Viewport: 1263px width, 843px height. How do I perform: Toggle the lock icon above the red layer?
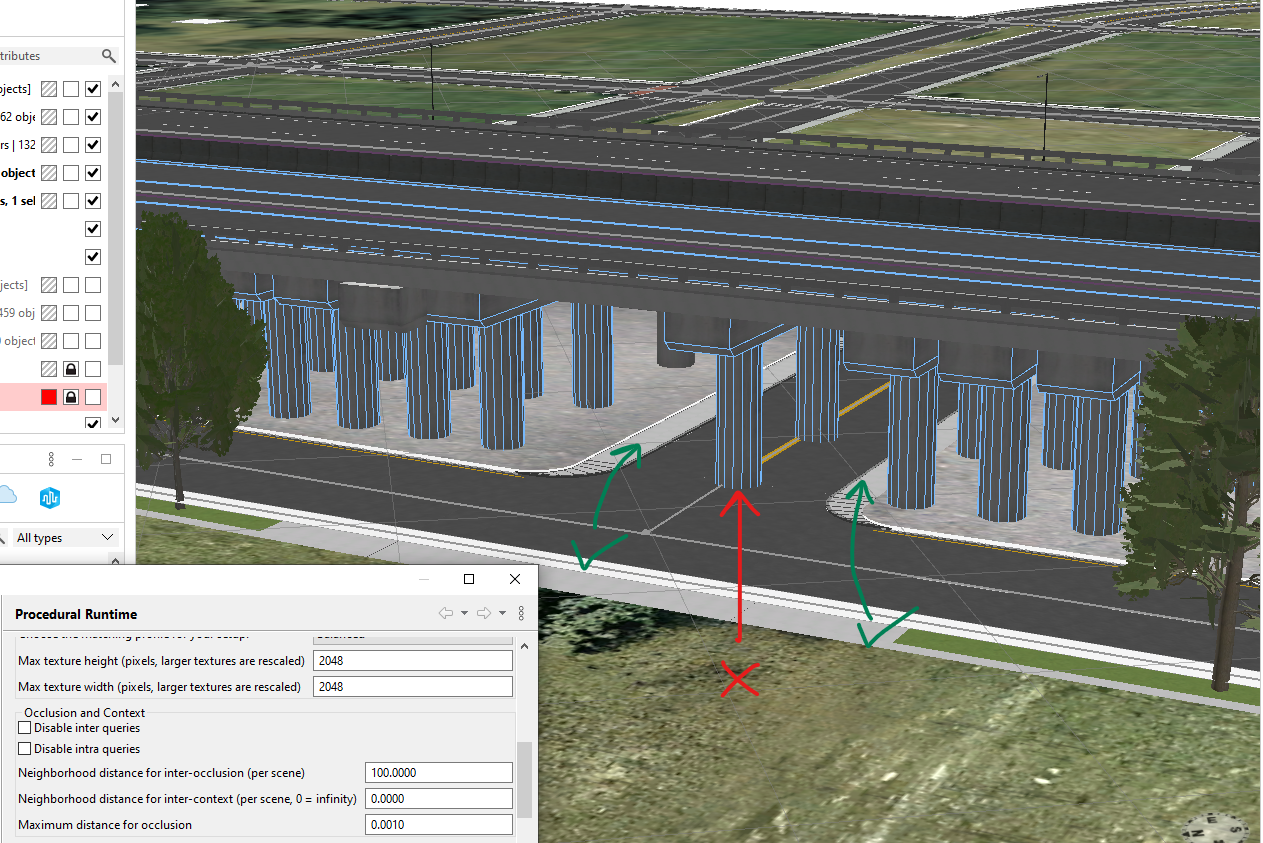[70, 368]
